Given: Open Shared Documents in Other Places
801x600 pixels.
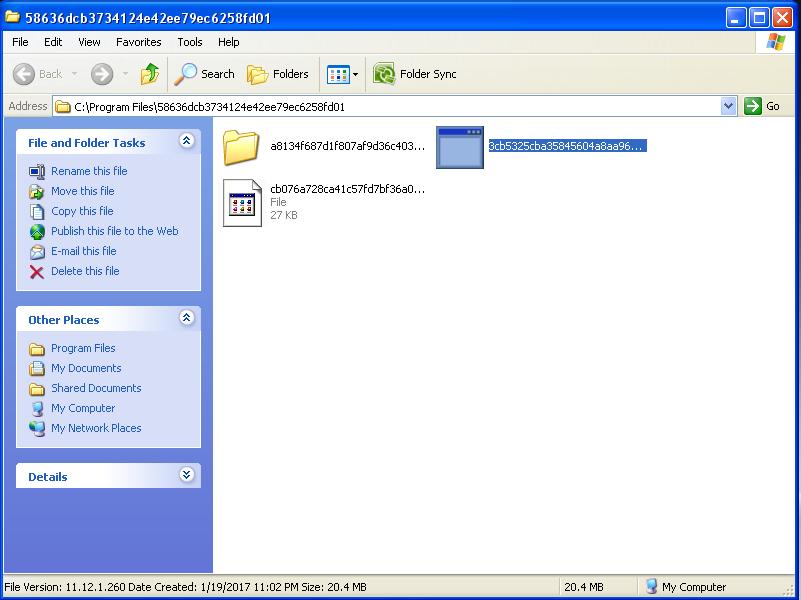Looking at the screenshot, I should pos(96,388).
